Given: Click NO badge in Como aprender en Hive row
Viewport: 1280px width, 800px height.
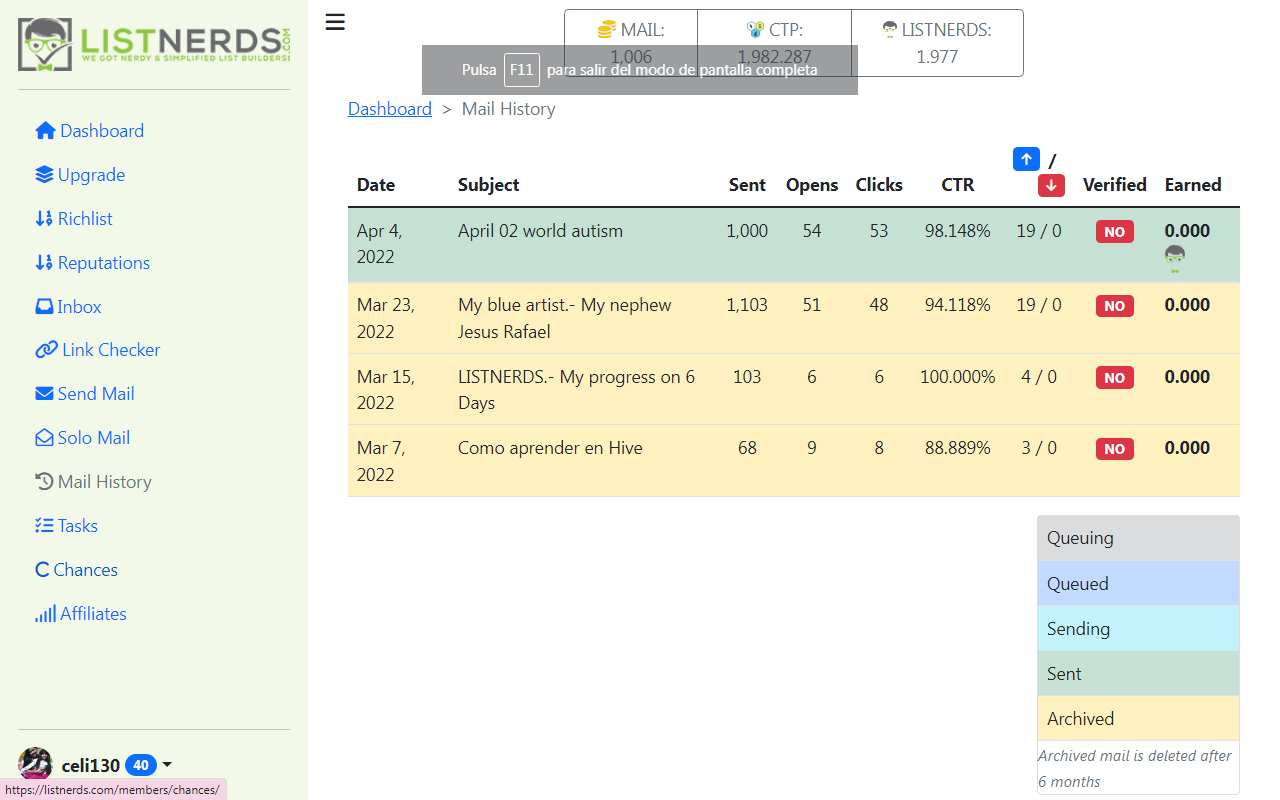Looking at the screenshot, I should (1114, 449).
